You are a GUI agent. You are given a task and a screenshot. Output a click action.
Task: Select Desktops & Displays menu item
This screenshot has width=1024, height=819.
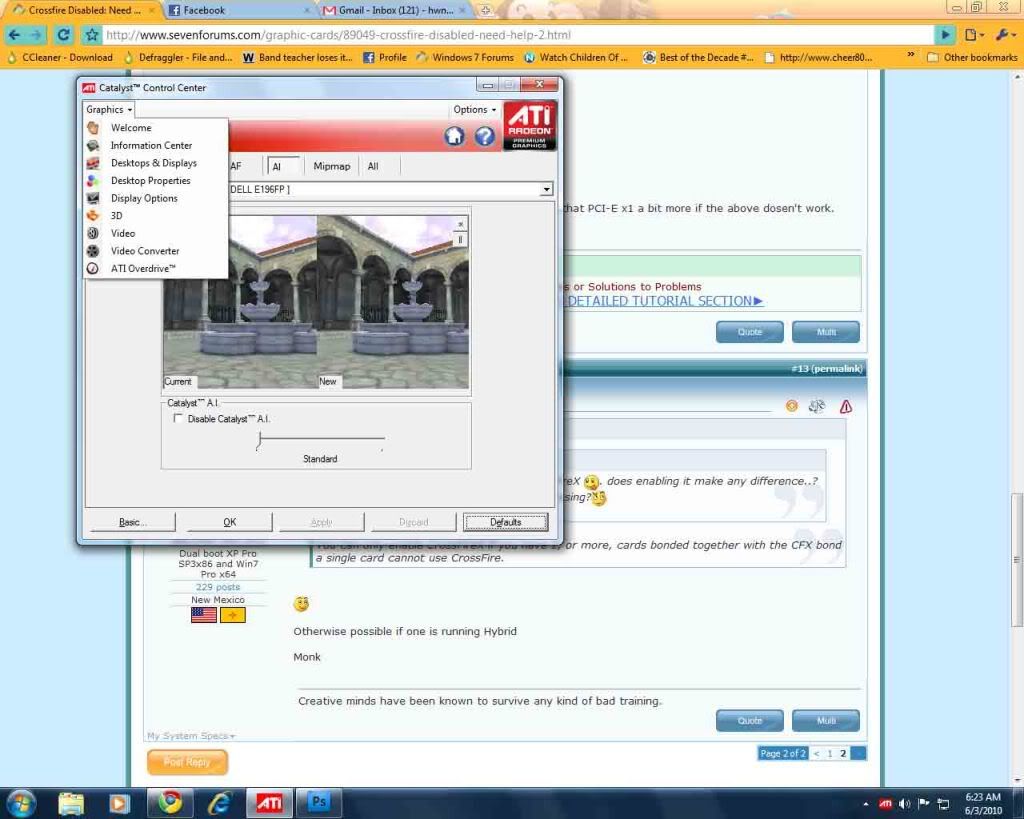[x=153, y=163]
